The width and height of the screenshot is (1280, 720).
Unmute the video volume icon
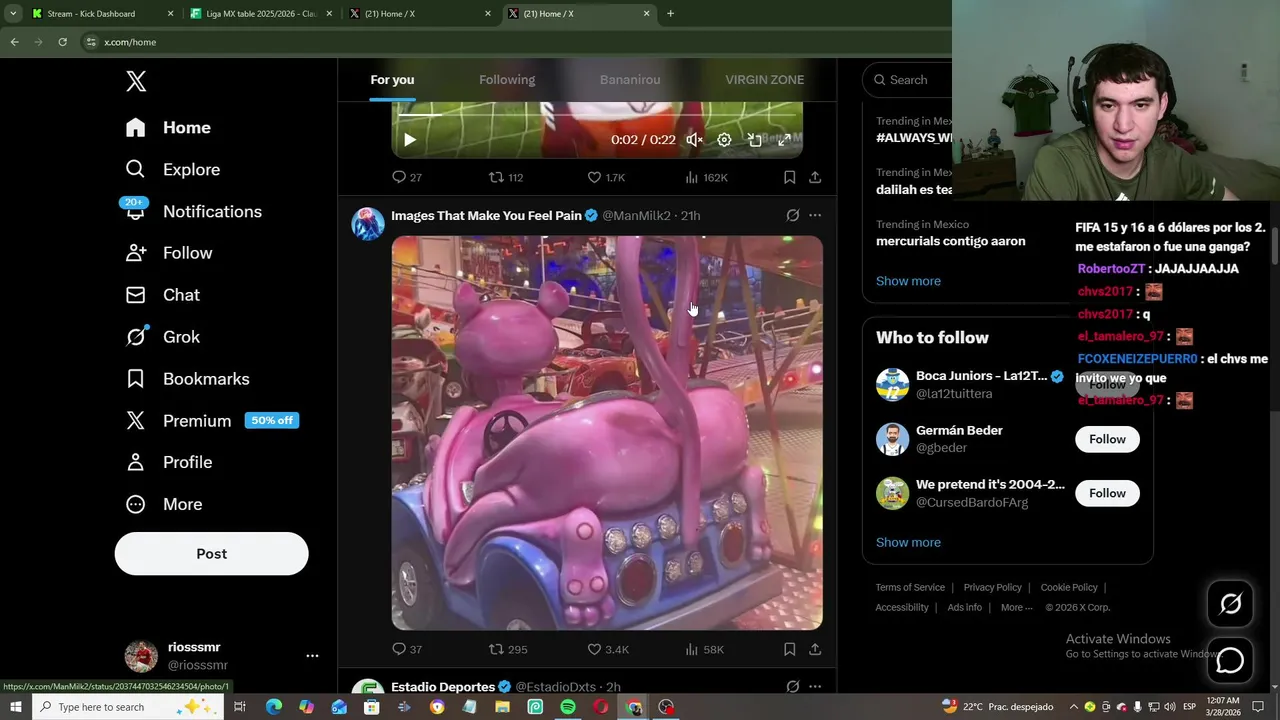tap(694, 140)
